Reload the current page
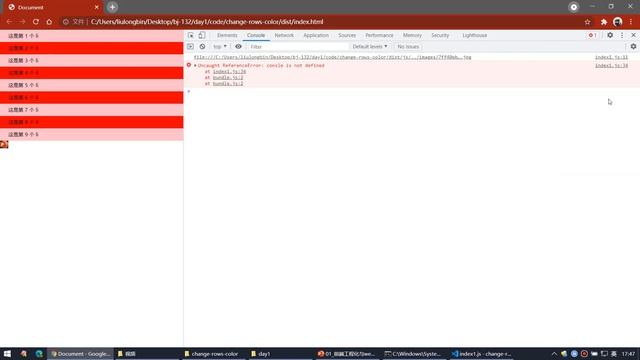This screenshot has height=360, width=640. click(x=36, y=22)
